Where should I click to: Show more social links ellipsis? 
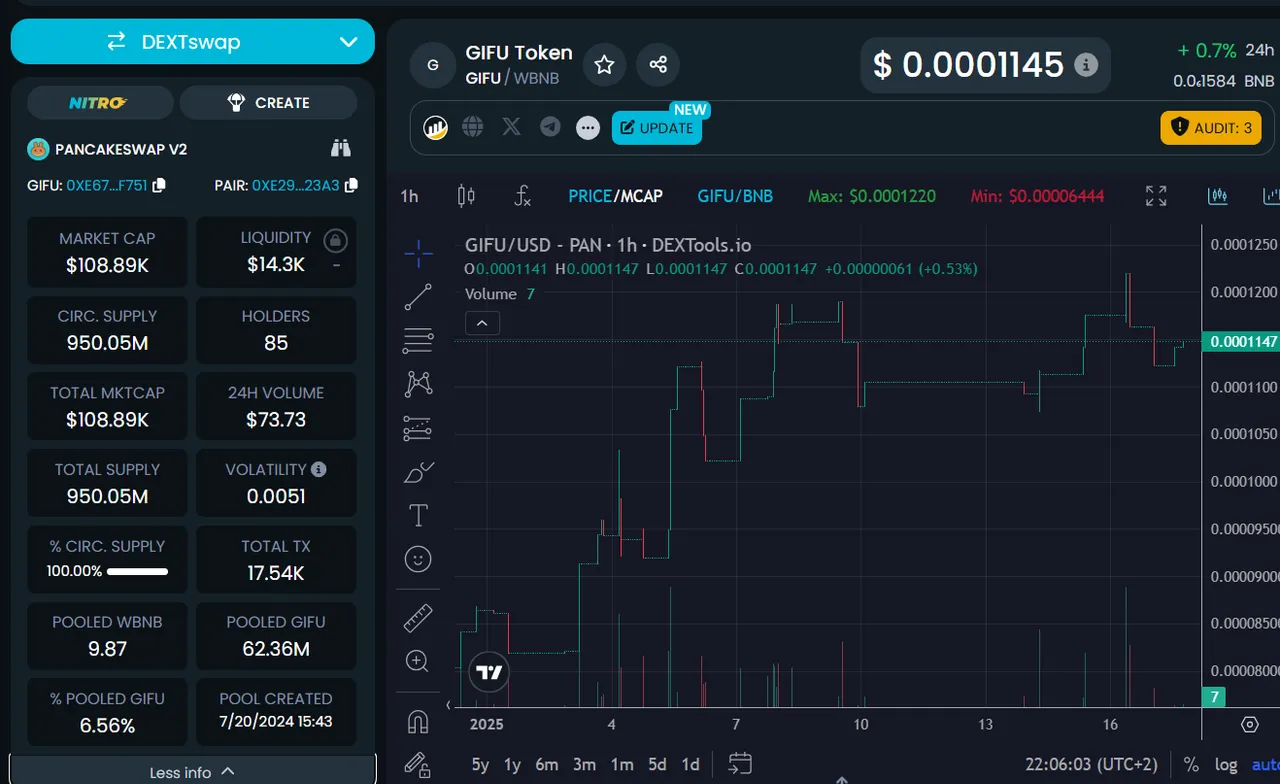pos(588,128)
